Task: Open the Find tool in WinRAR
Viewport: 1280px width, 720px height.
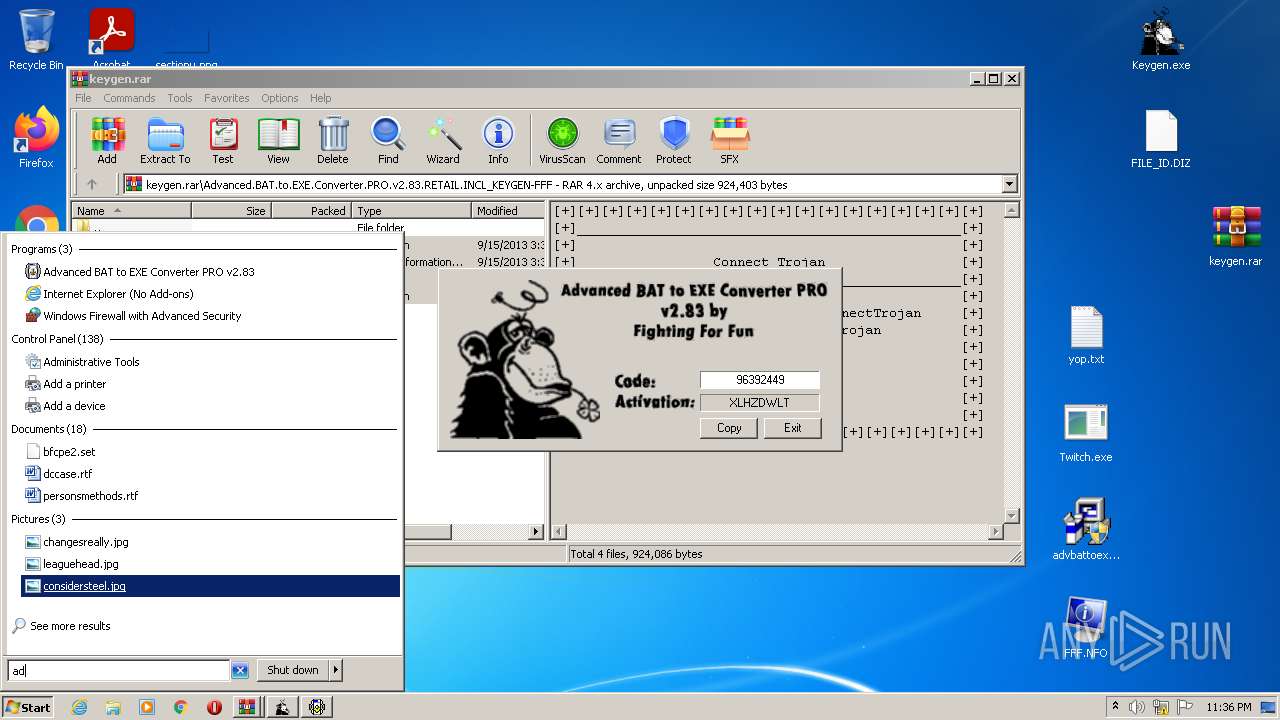Action: pos(388,141)
